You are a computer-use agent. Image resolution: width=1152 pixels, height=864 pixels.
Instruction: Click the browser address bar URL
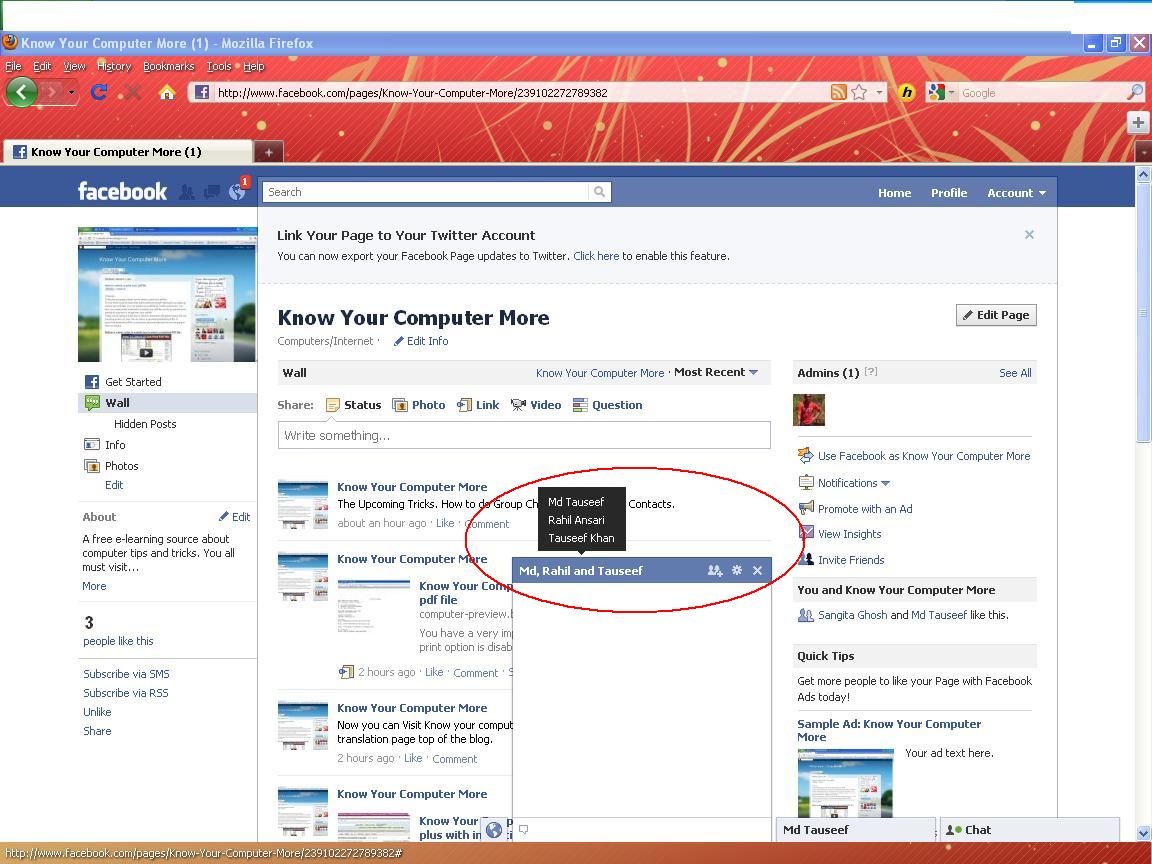coord(412,93)
